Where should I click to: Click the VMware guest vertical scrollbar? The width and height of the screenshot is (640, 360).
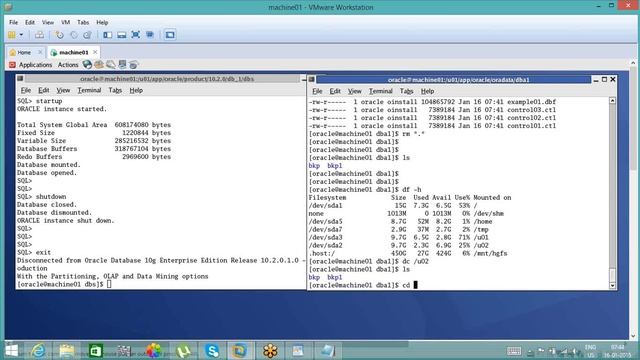633,200
